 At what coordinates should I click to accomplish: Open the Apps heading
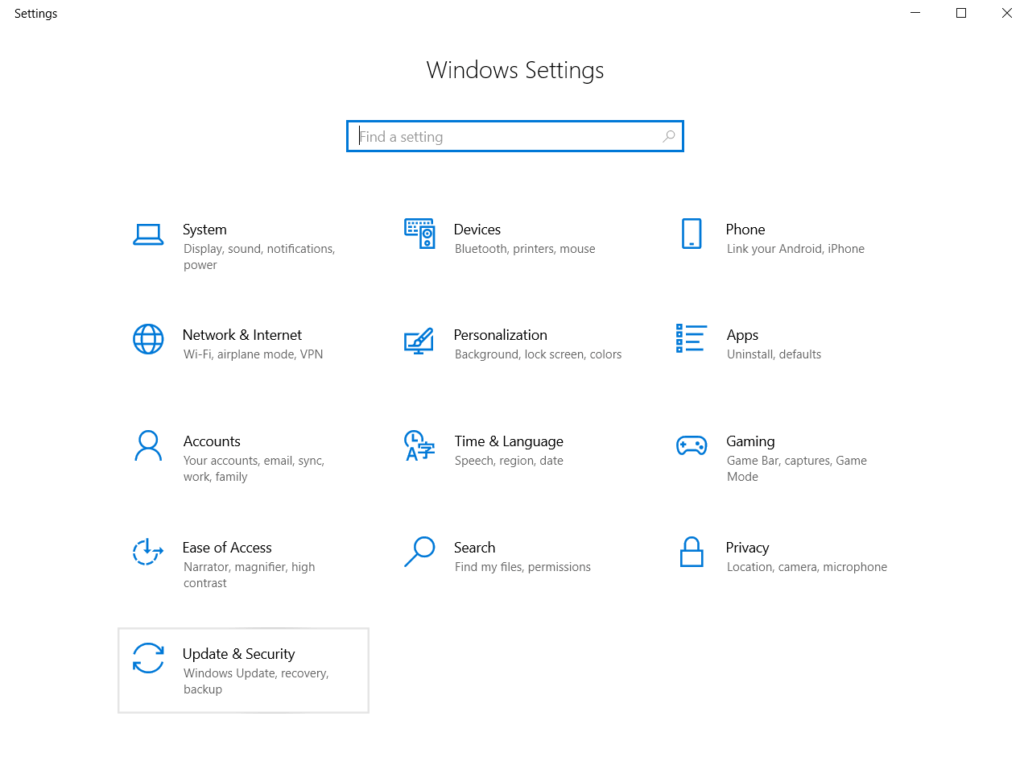click(743, 336)
